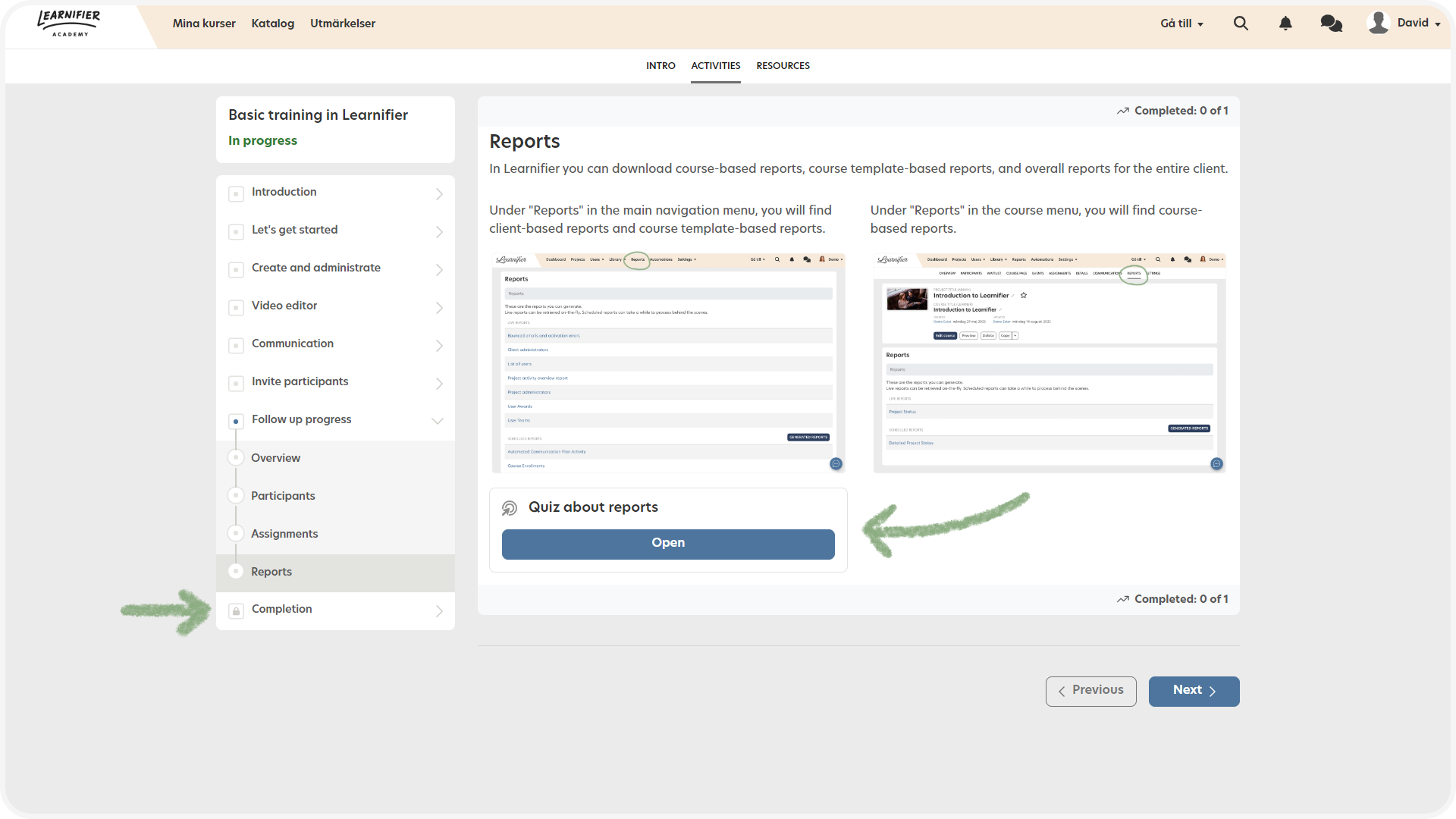The width and height of the screenshot is (1456, 819).
Task: Open the Video editor section label
Action: click(284, 306)
